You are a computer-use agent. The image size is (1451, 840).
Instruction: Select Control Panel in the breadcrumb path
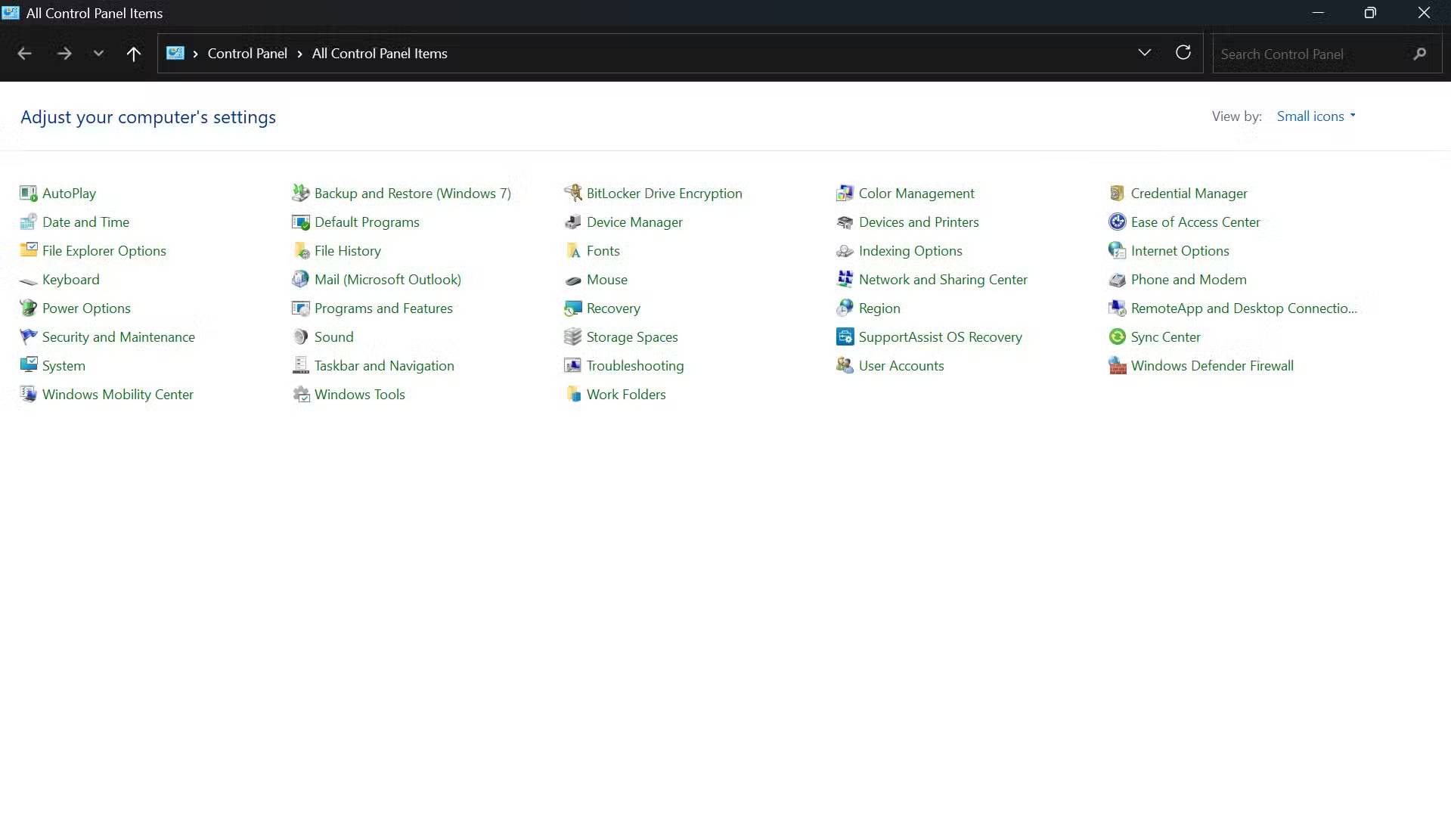[247, 54]
